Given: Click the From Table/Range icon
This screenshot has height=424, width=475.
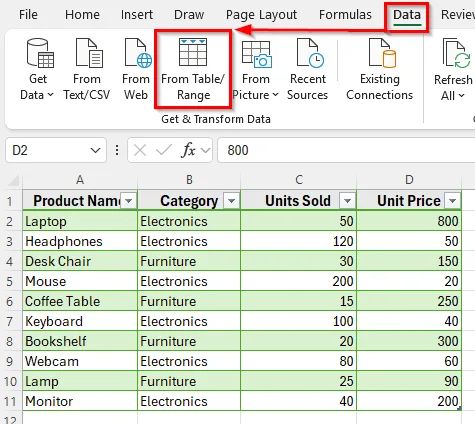Looking at the screenshot, I should click(x=193, y=52).
